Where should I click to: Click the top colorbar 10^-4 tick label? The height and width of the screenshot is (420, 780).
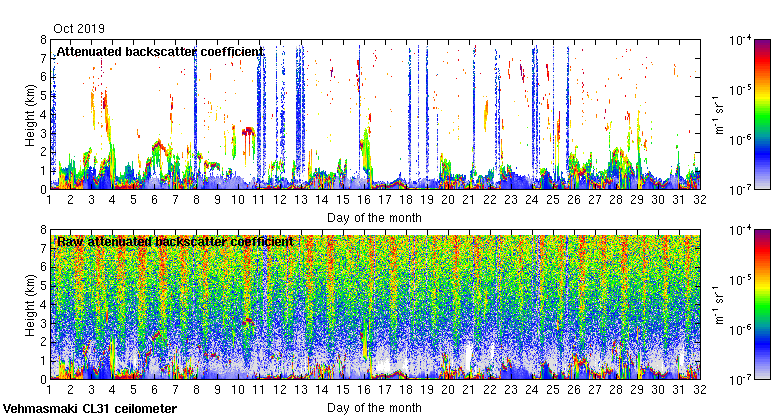740,40
